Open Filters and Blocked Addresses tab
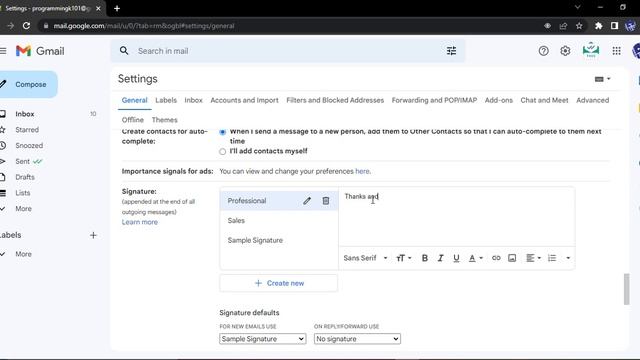640x360 pixels. (x=335, y=100)
